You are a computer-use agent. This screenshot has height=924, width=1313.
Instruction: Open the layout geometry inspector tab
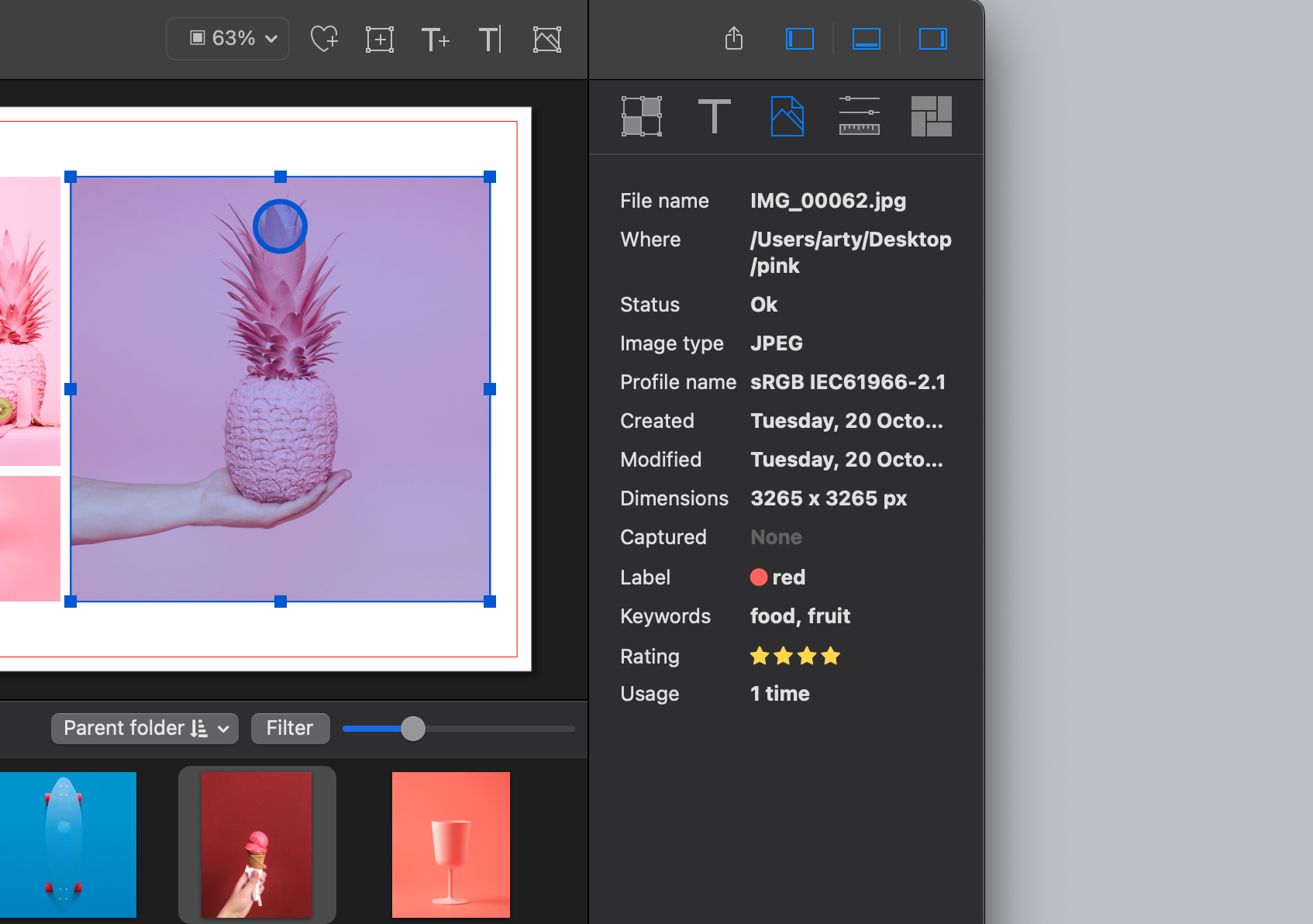pyautogui.click(x=642, y=116)
